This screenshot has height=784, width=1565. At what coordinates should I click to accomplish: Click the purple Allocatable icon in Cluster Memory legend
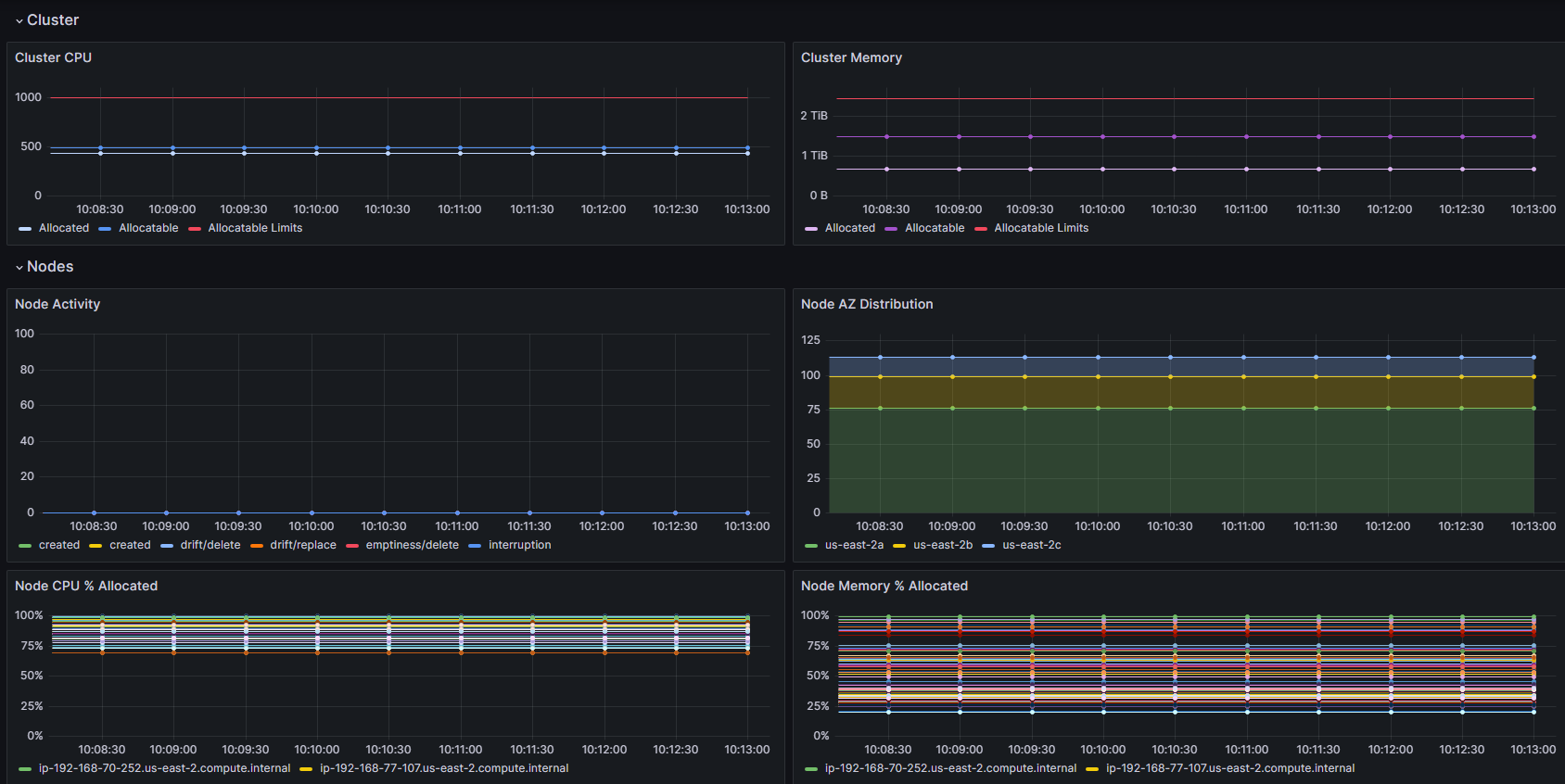[891, 229]
